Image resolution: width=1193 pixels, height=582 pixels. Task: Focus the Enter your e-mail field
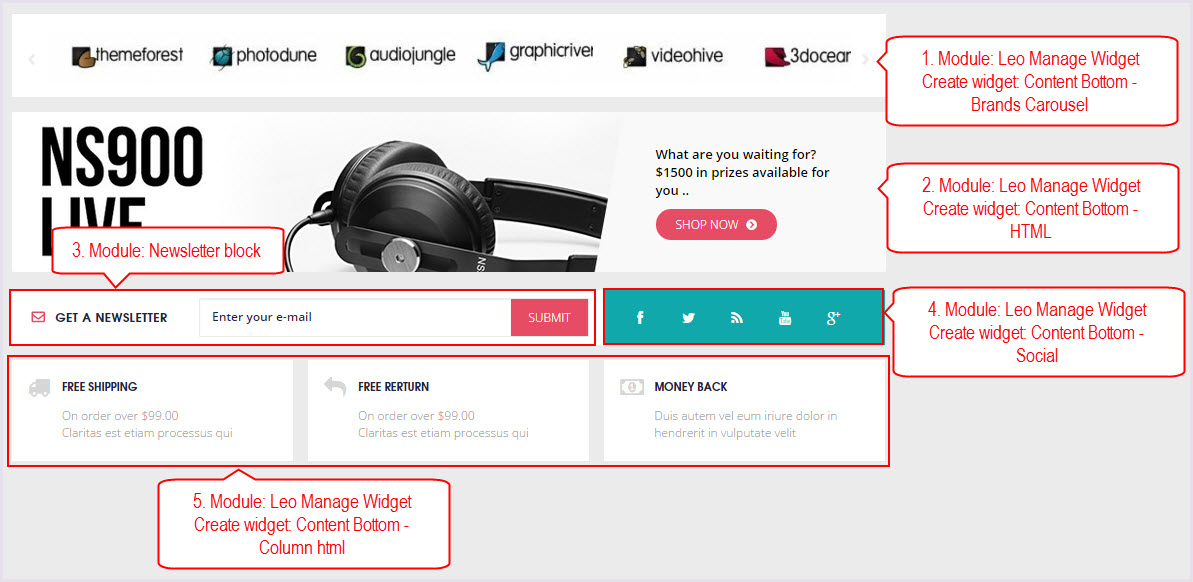tap(355, 317)
